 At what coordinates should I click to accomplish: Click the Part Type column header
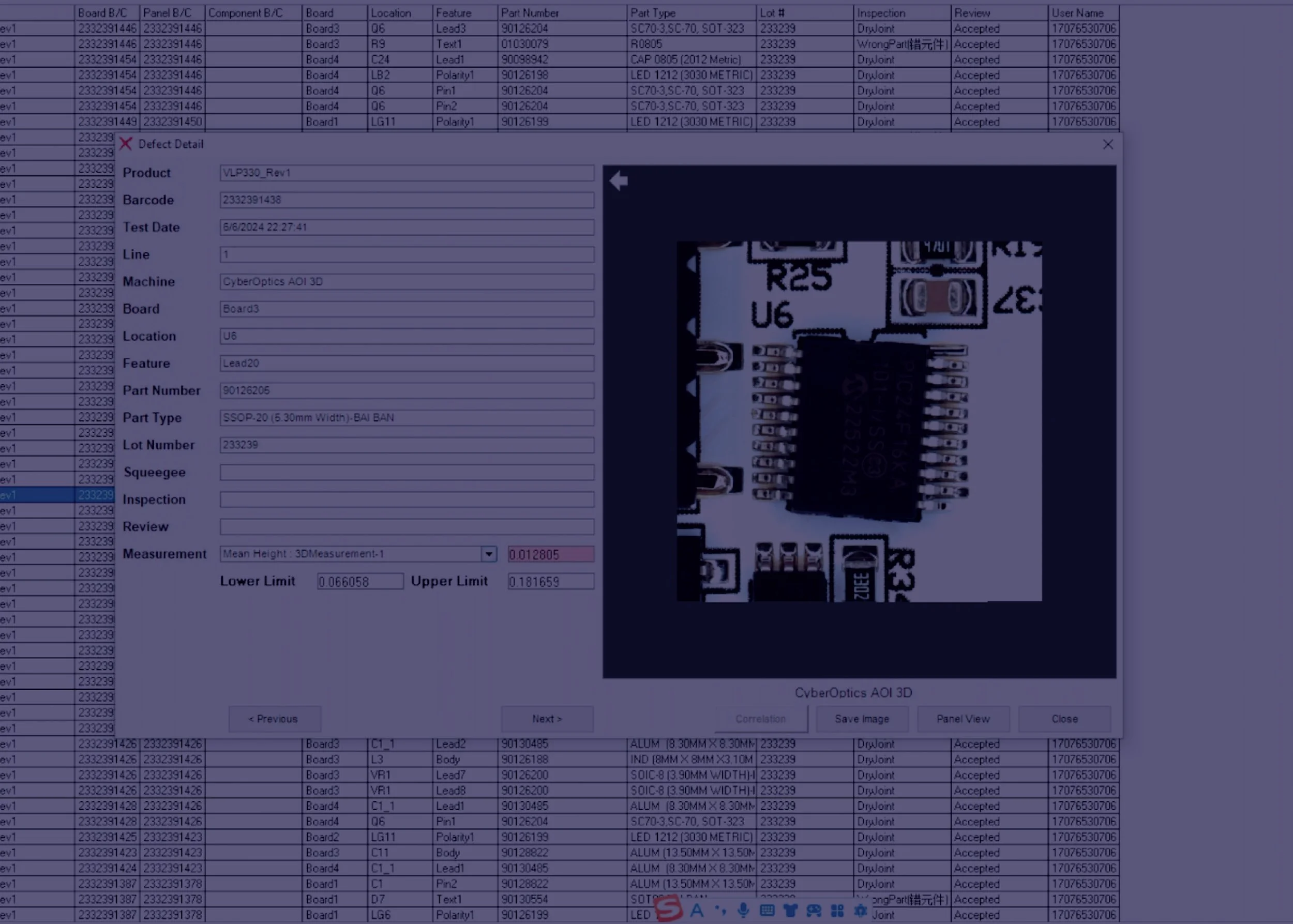[692, 12]
